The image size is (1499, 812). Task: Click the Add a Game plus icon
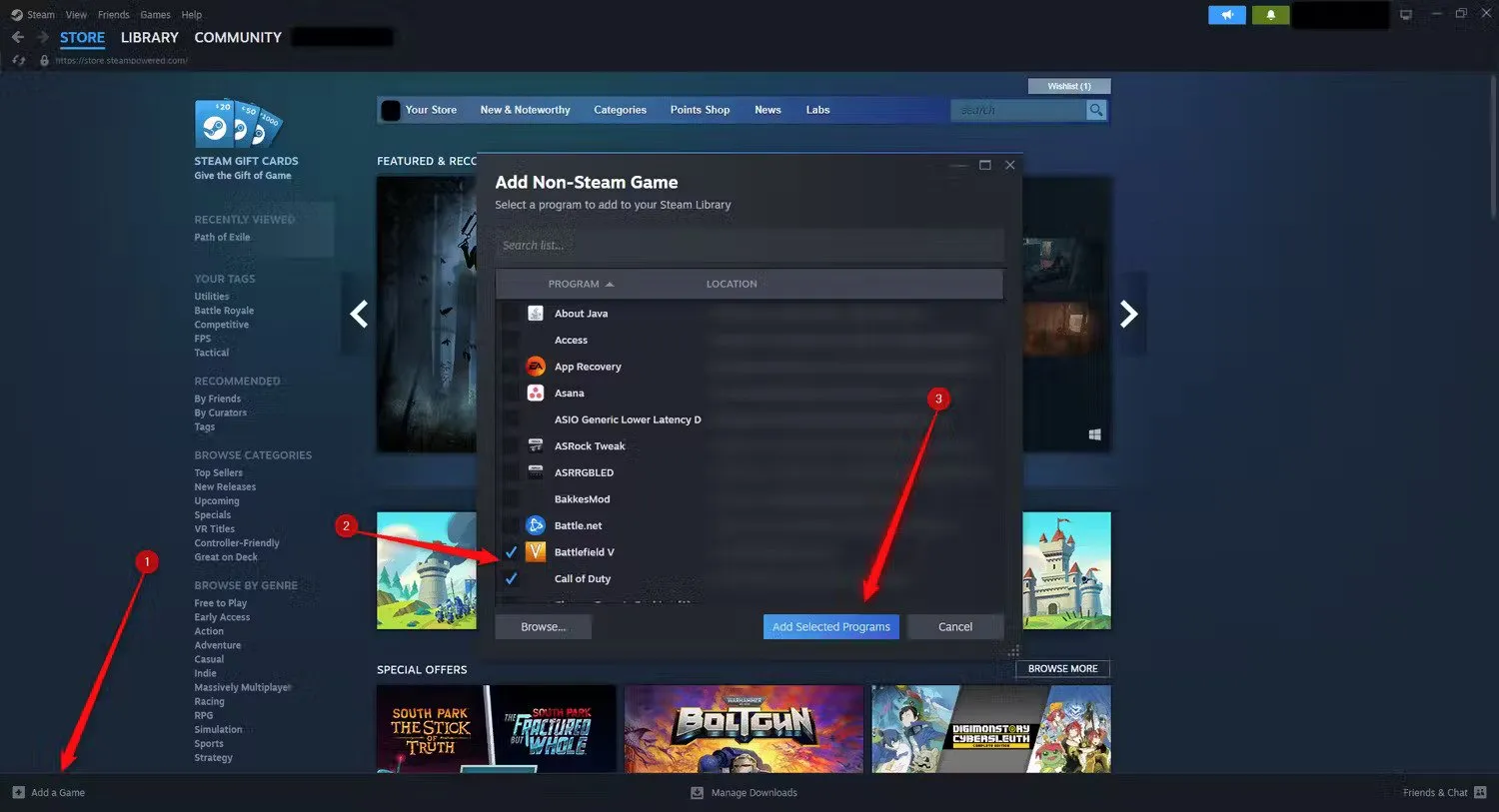pos(18,792)
